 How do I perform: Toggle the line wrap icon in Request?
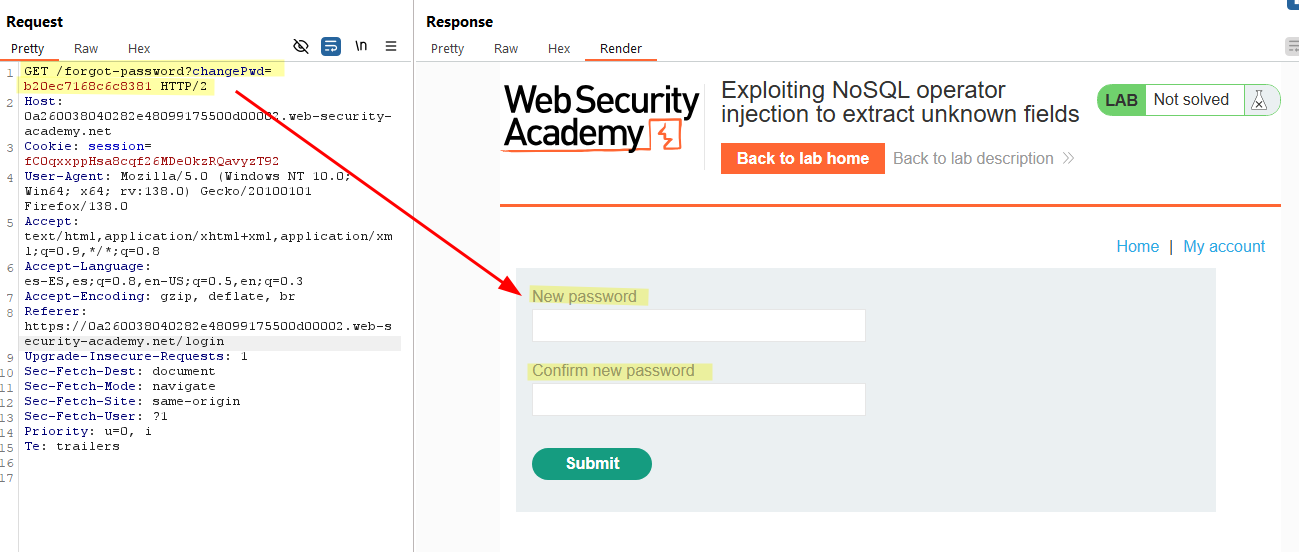pyautogui.click(x=331, y=46)
